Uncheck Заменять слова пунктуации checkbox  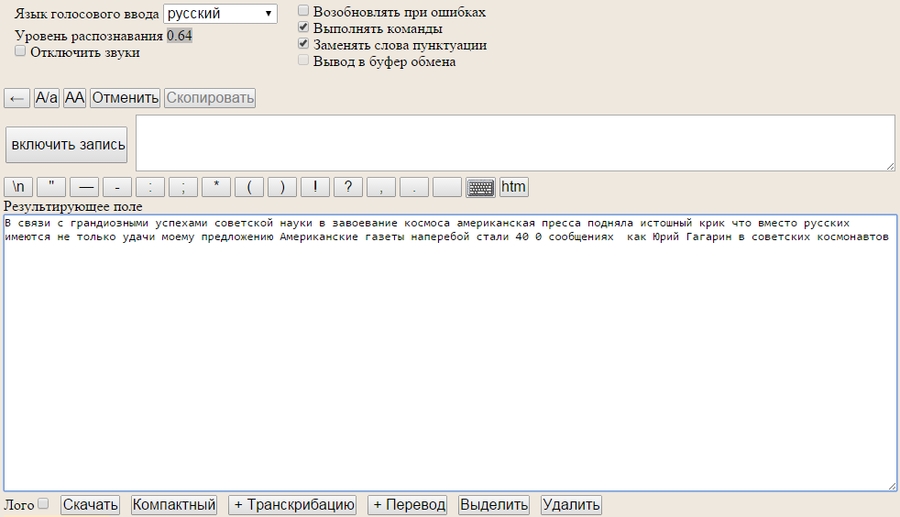(303, 44)
